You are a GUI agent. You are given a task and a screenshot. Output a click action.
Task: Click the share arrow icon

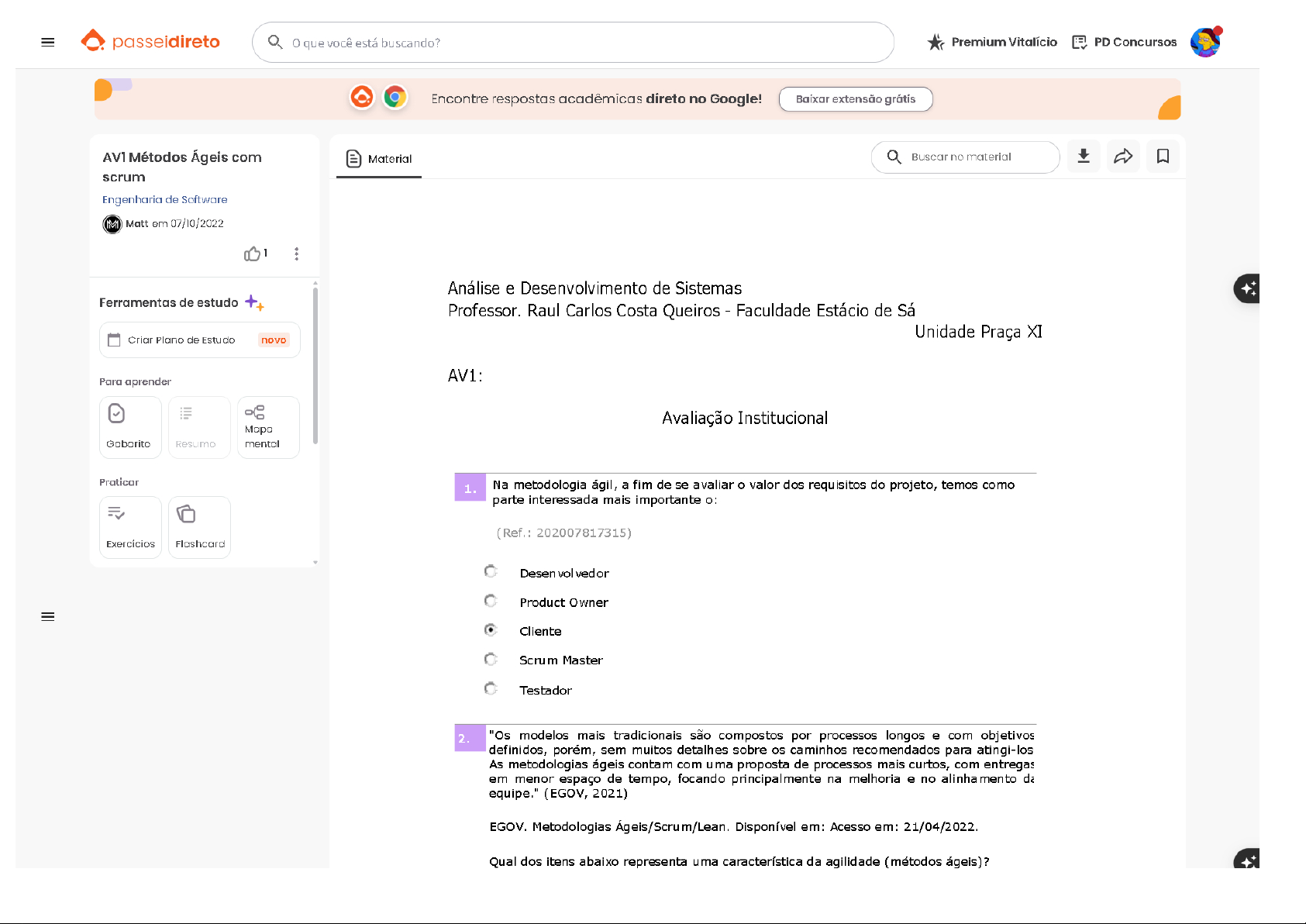pos(1123,157)
